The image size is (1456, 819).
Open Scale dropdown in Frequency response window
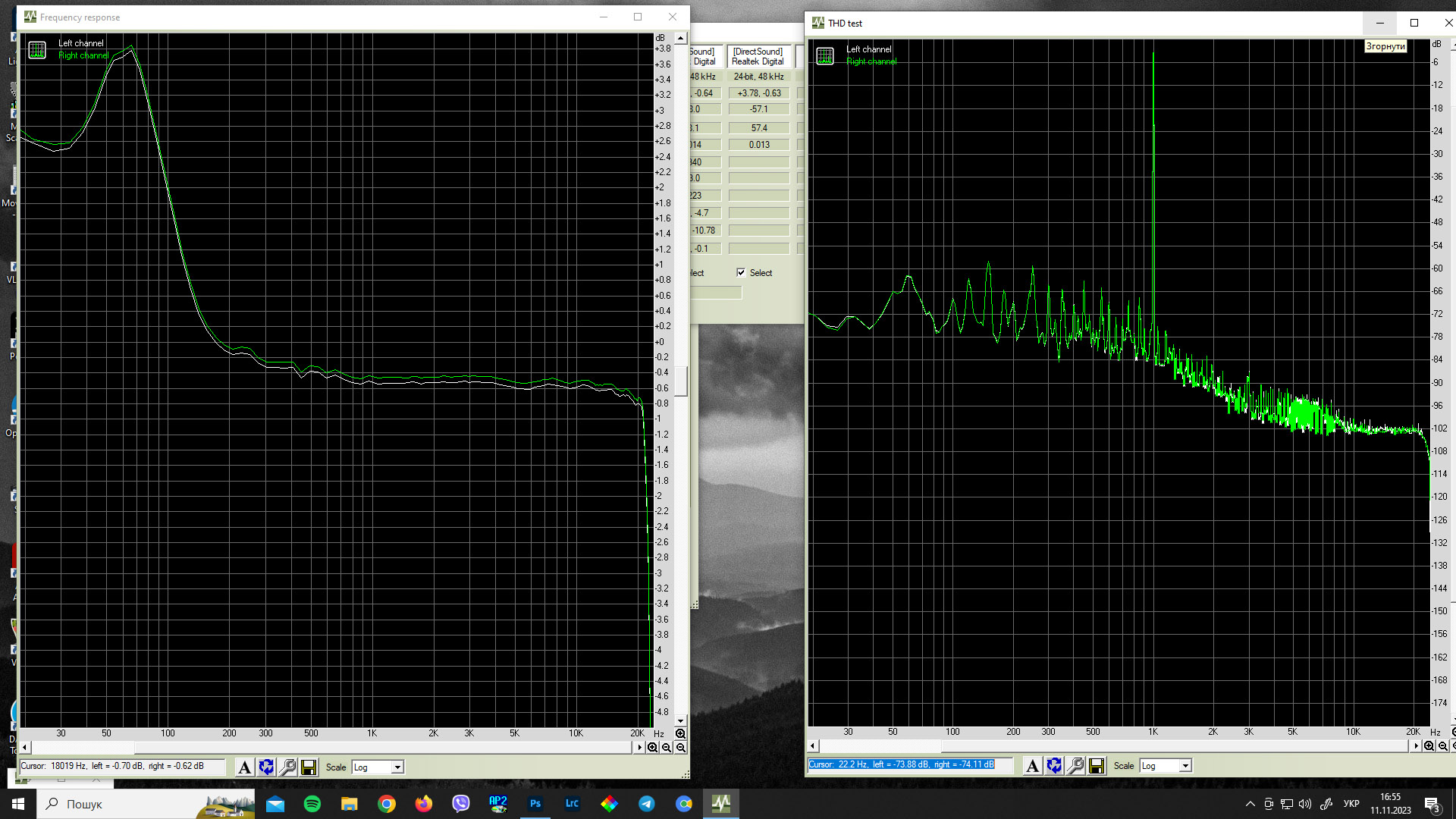point(397,767)
